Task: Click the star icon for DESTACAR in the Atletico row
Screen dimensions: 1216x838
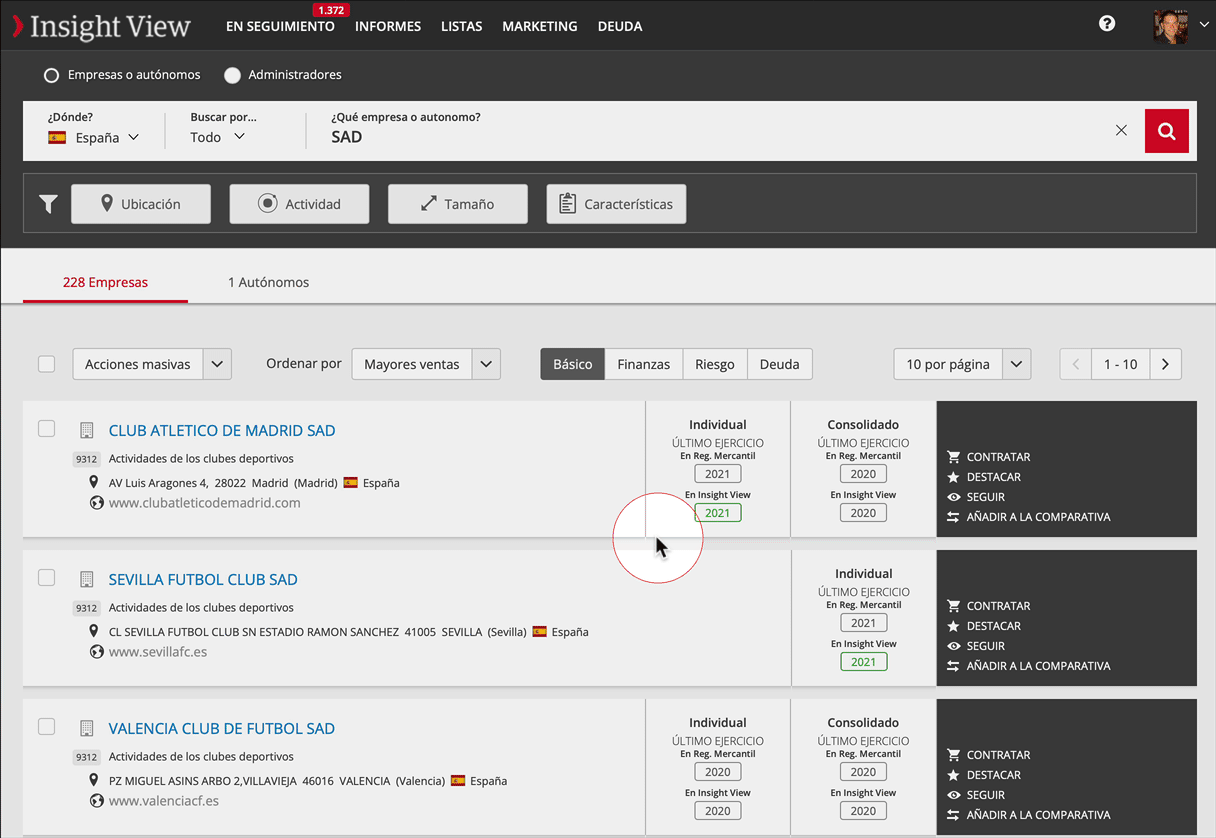Action: click(x=953, y=477)
